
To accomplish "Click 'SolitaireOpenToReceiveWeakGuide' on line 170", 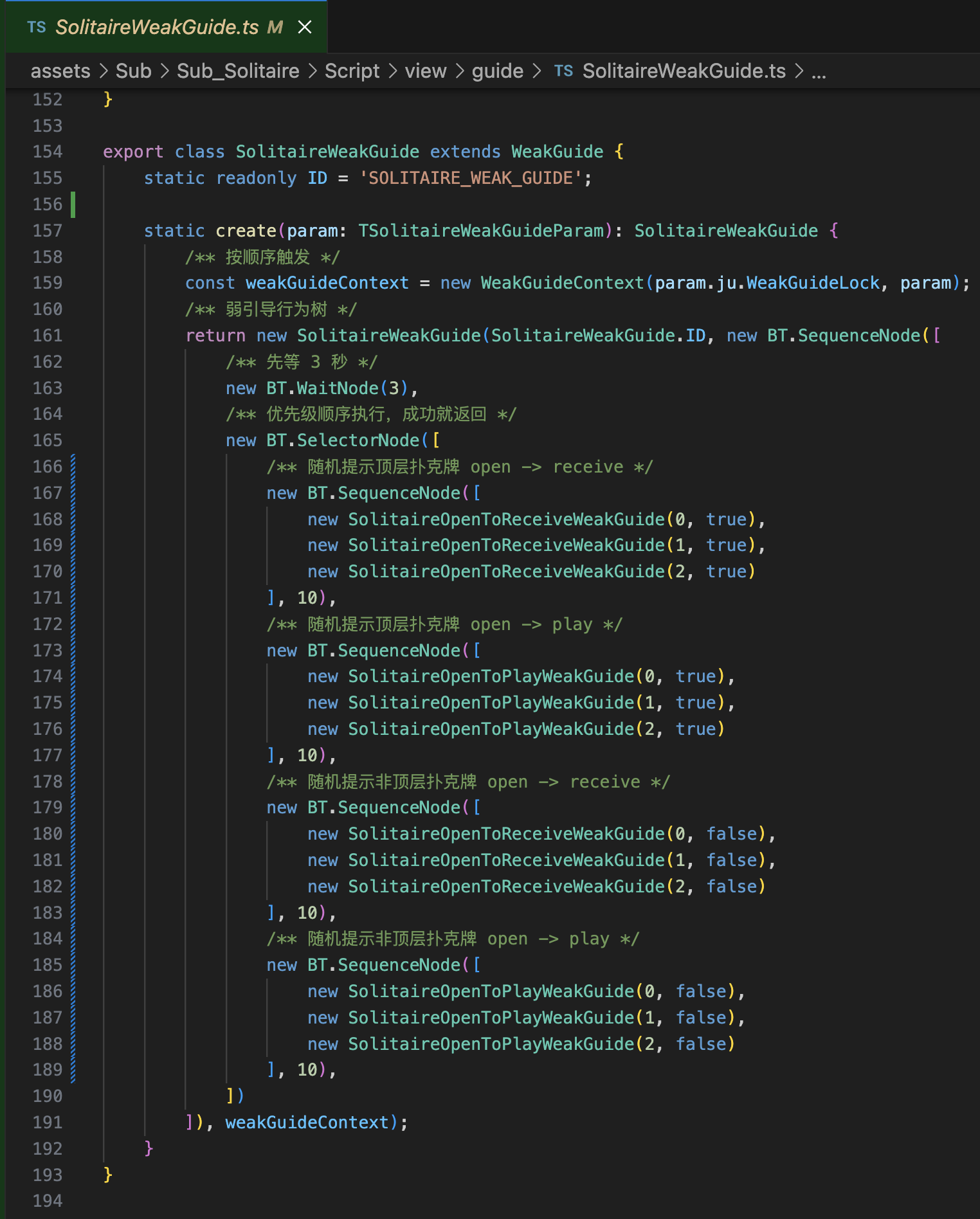I will 507,572.
